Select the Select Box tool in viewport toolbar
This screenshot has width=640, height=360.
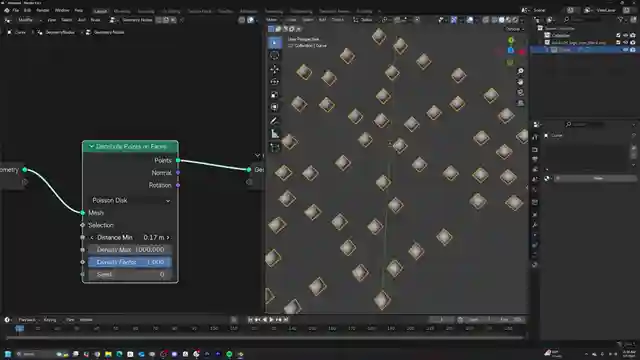click(x=274, y=42)
